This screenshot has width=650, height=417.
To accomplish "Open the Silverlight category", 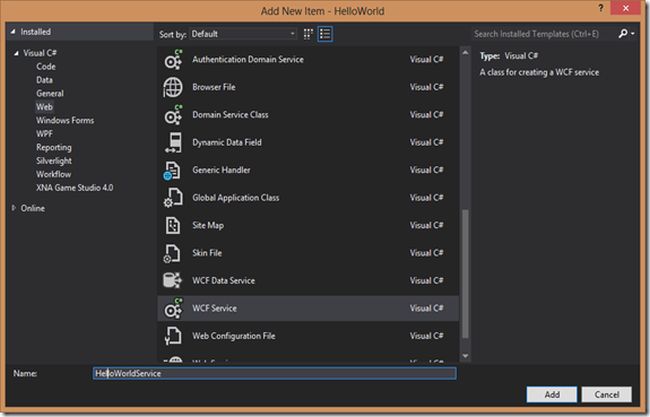I will (54, 161).
